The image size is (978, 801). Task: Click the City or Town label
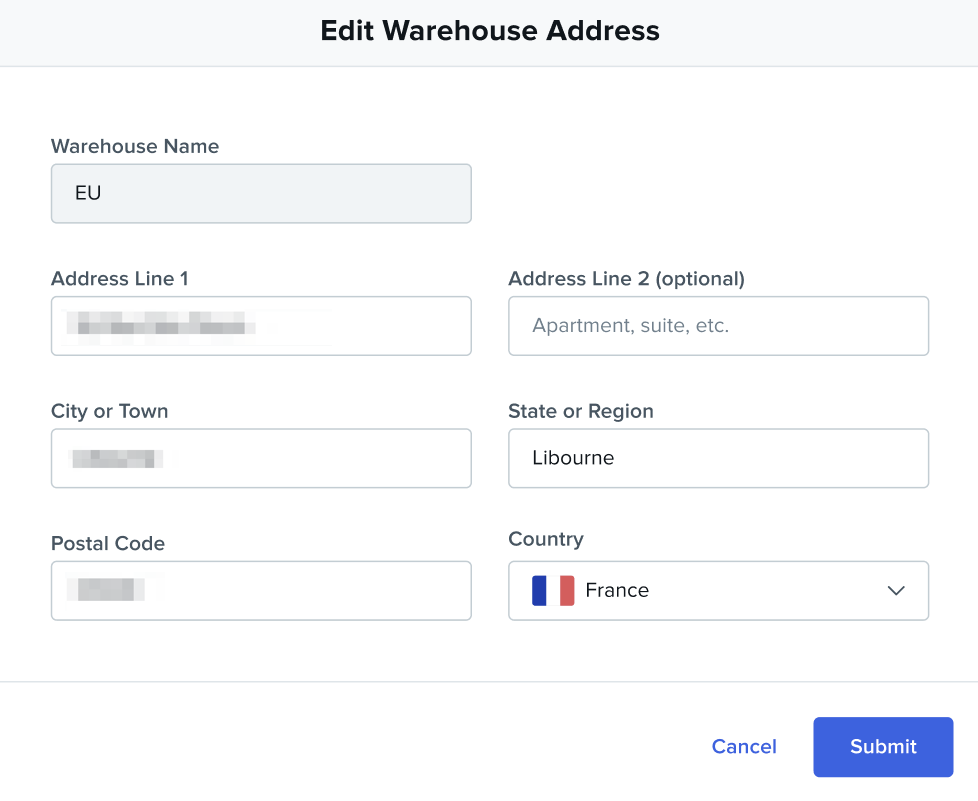(x=110, y=411)
